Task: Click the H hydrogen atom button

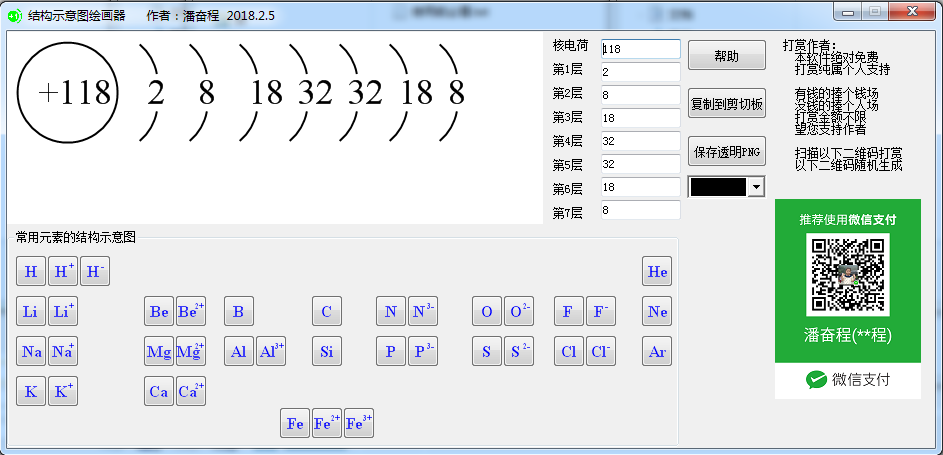Action: point(31,272)
